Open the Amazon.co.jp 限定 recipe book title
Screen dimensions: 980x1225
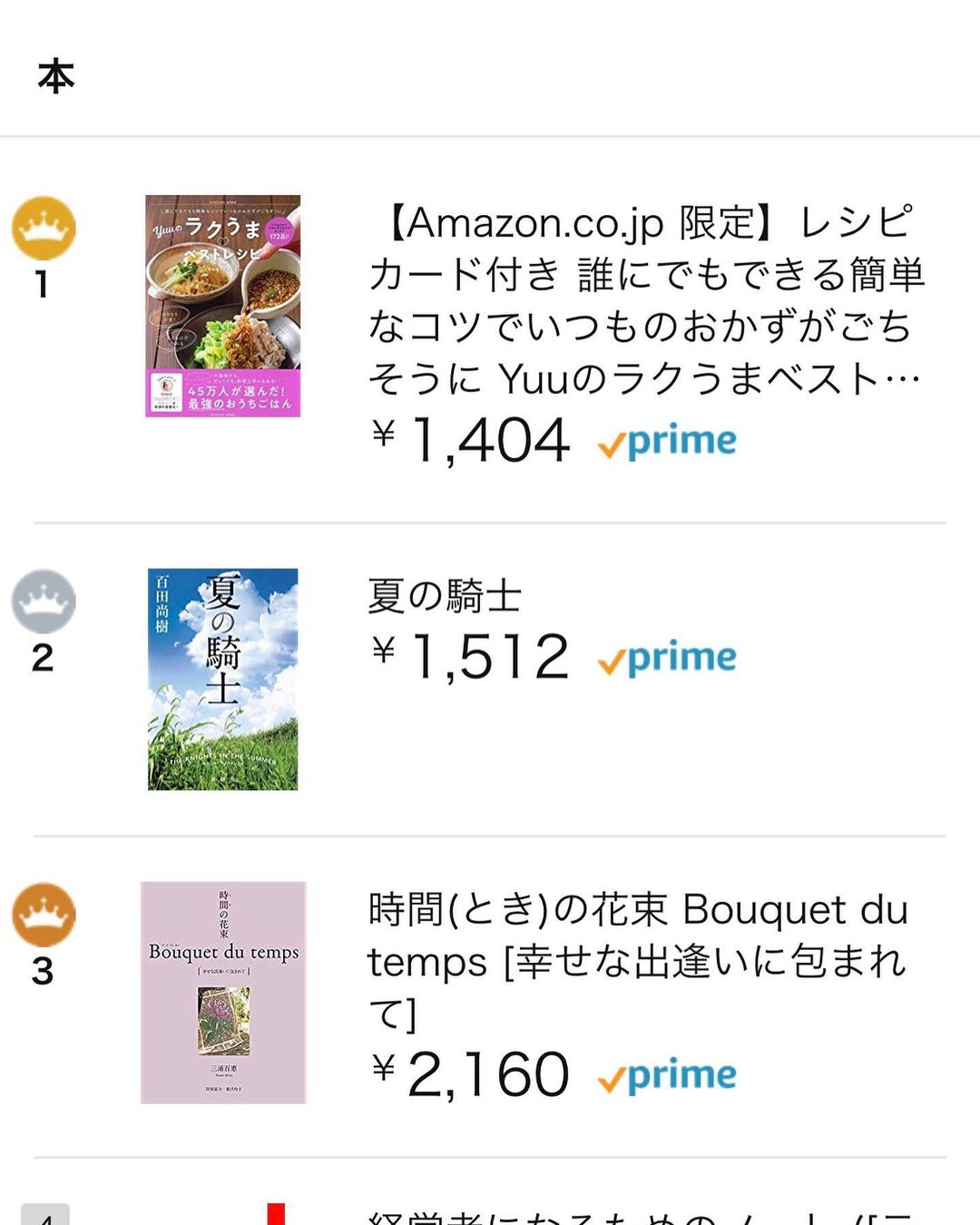(644, 299)
